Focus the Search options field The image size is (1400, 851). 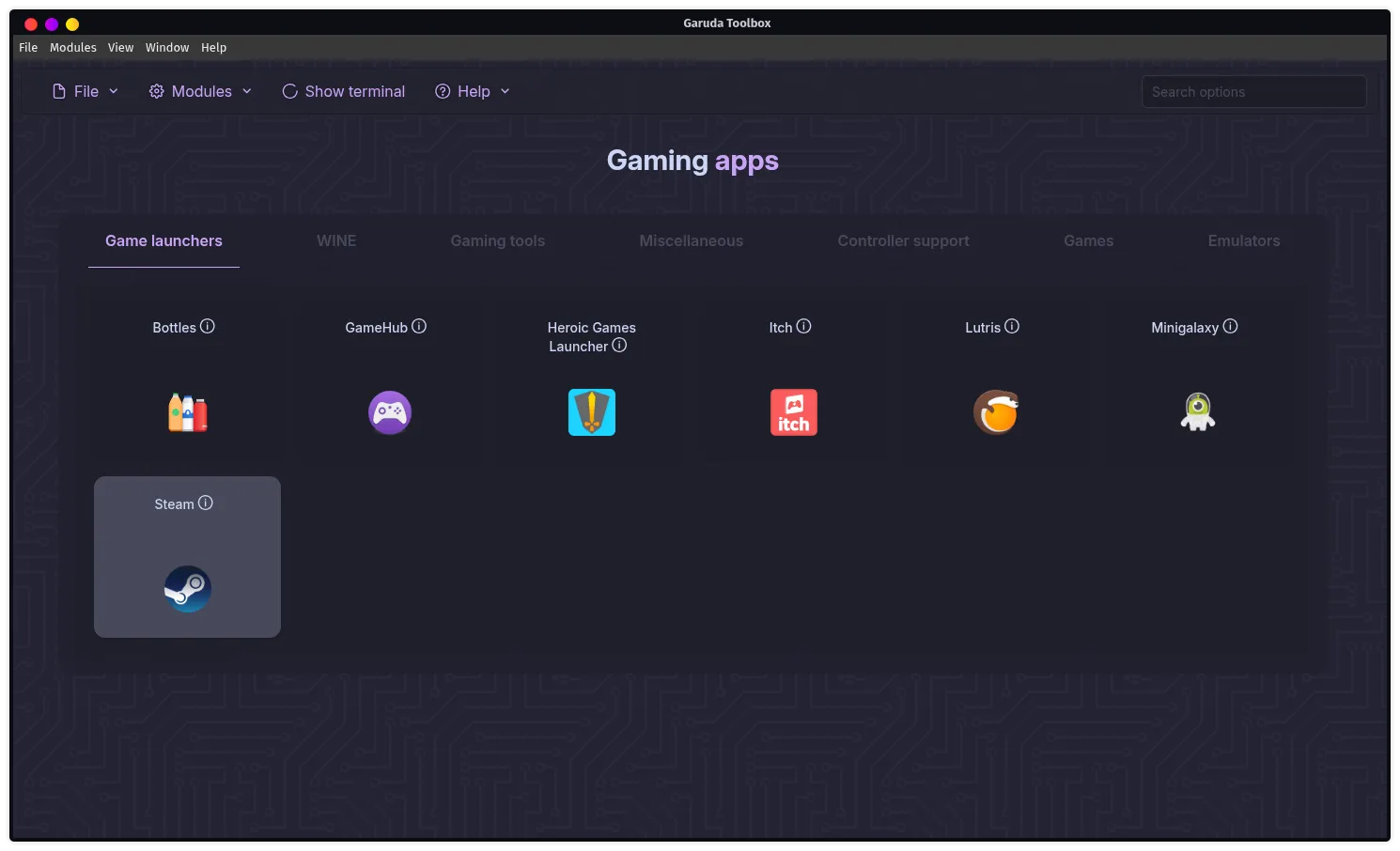(x=1254, y=91)
